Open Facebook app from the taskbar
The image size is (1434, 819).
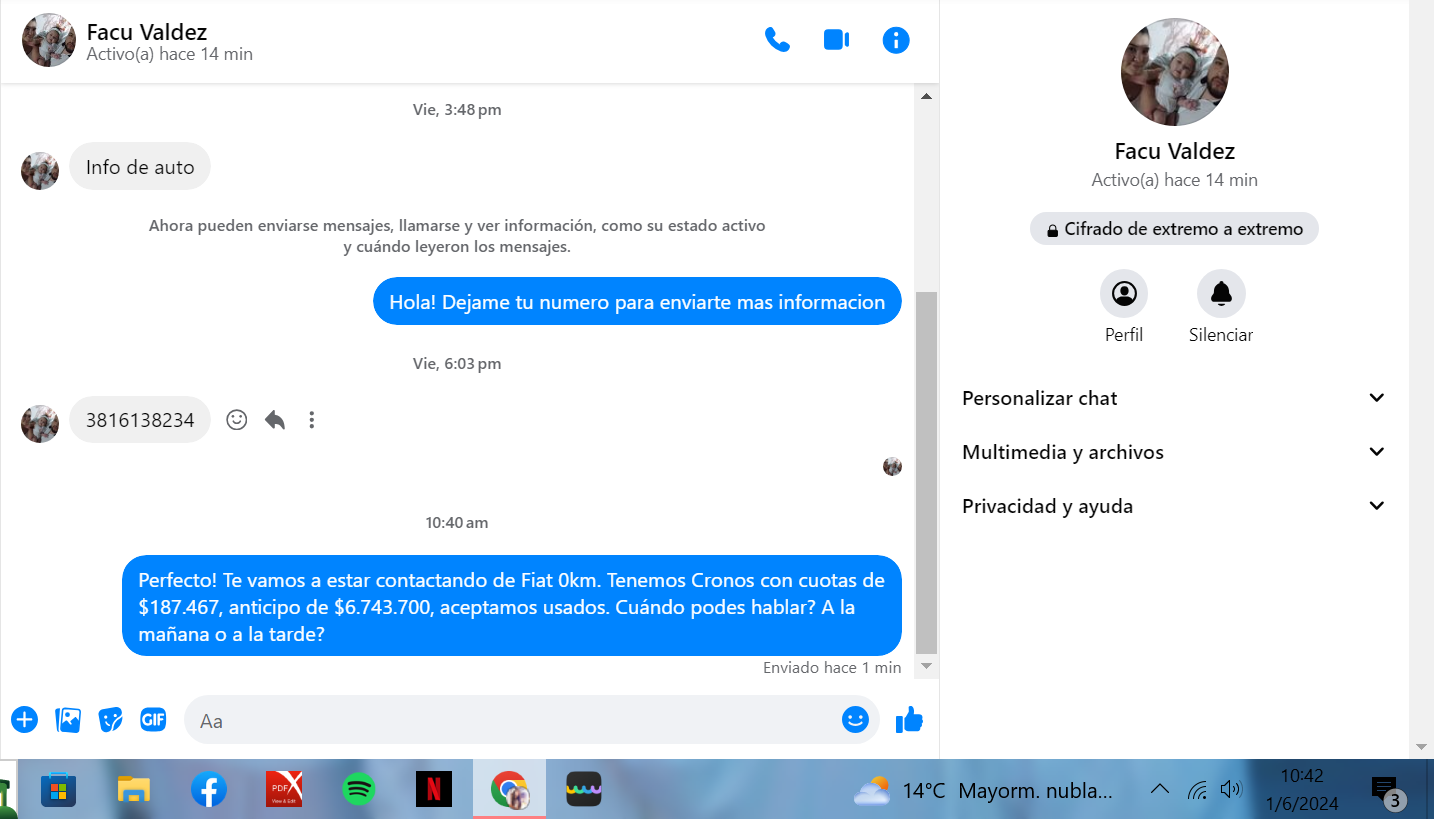point(208,790)
